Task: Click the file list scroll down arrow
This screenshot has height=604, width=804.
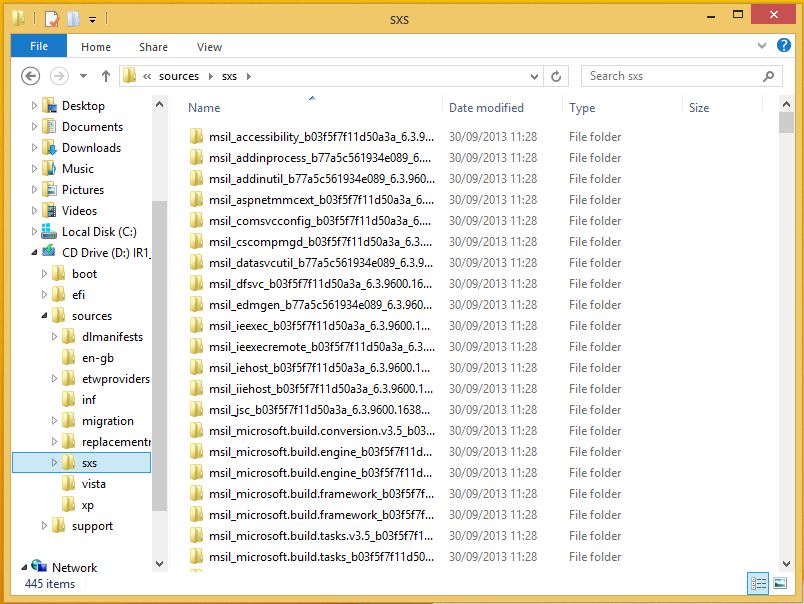Action: pos(786,563)
